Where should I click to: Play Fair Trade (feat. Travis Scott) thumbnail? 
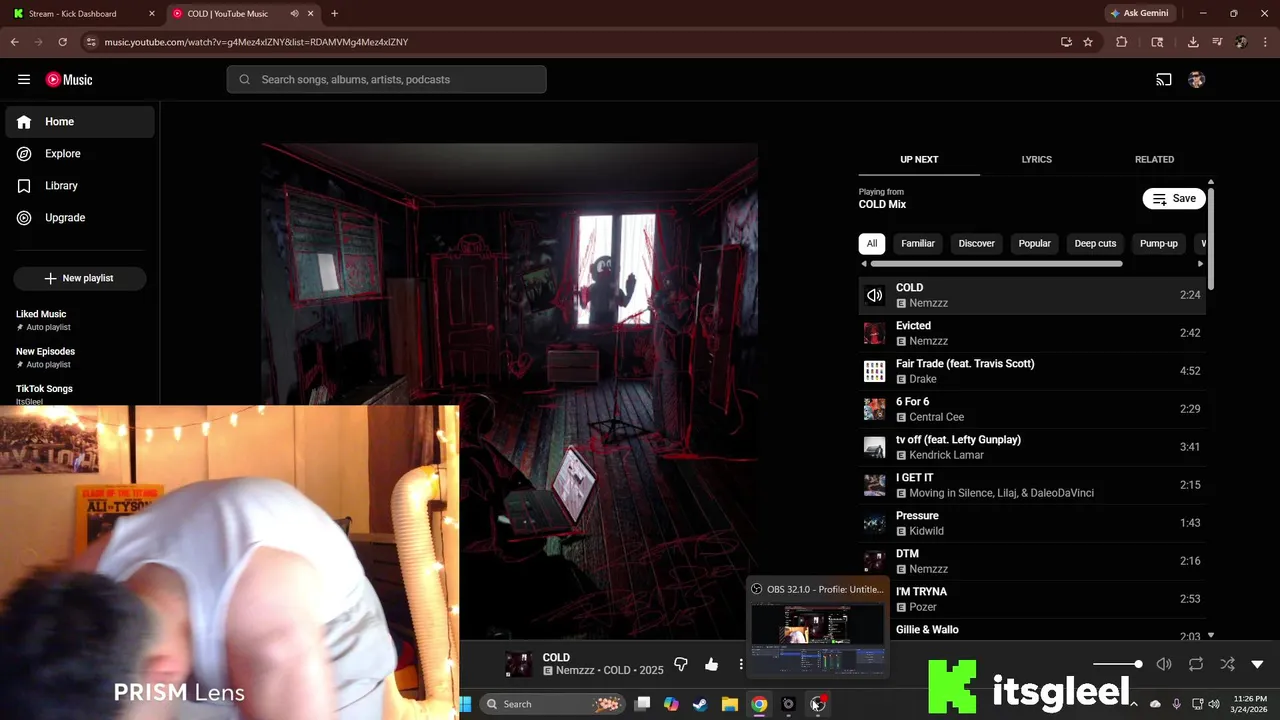[x=874, y=371]
